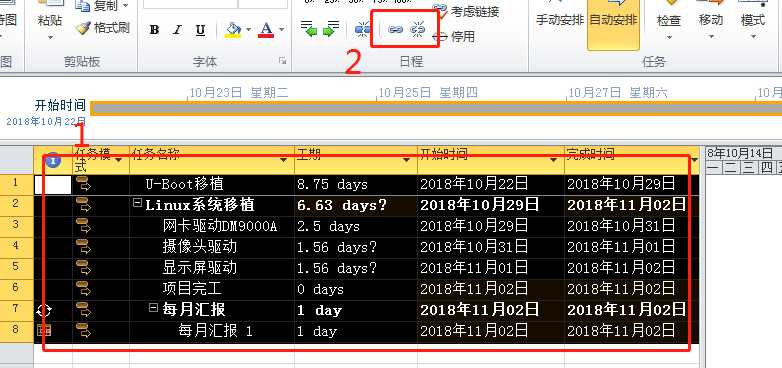This screenshot has width=782, height=368.
Task: Click the task mode icon for 显示屏驱动
Action: pyautogui.click(x=83, y=268)
